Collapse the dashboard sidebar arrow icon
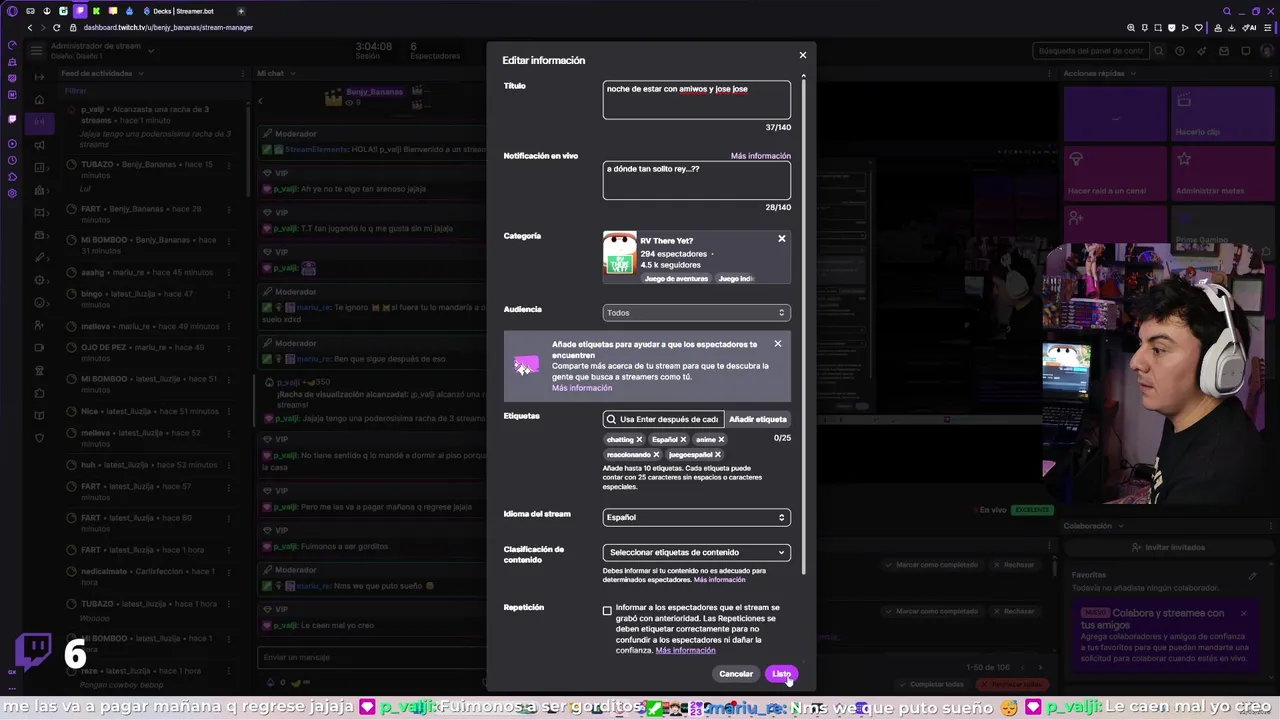Screen dimensions: 1280x720 coord(39,77)
